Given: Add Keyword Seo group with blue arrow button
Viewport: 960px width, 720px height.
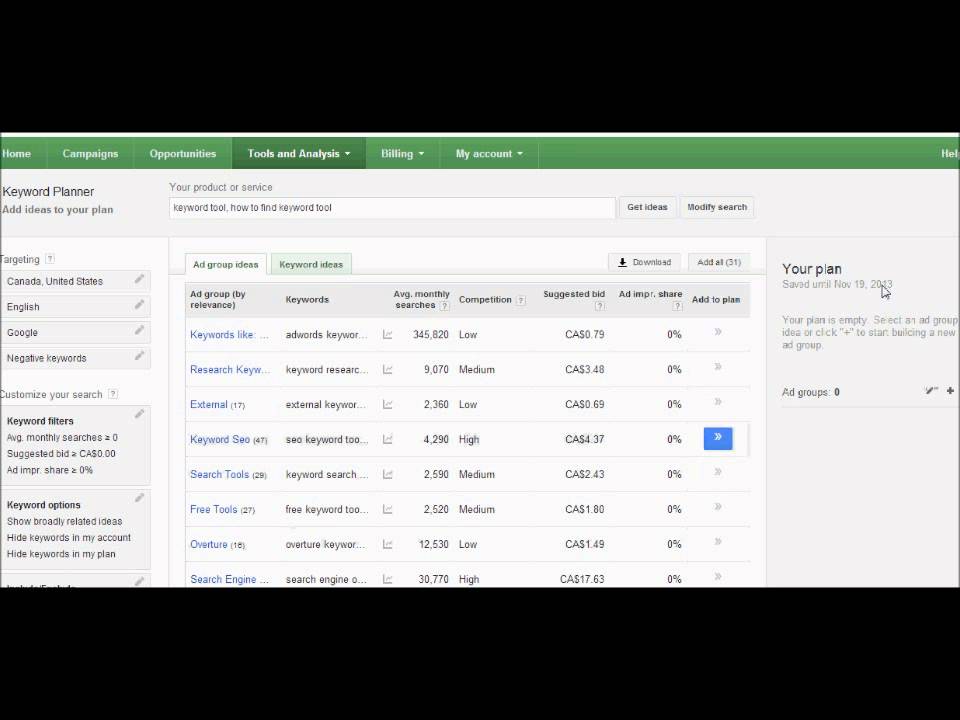Looking at the screenshot, I should coord(718,438).
